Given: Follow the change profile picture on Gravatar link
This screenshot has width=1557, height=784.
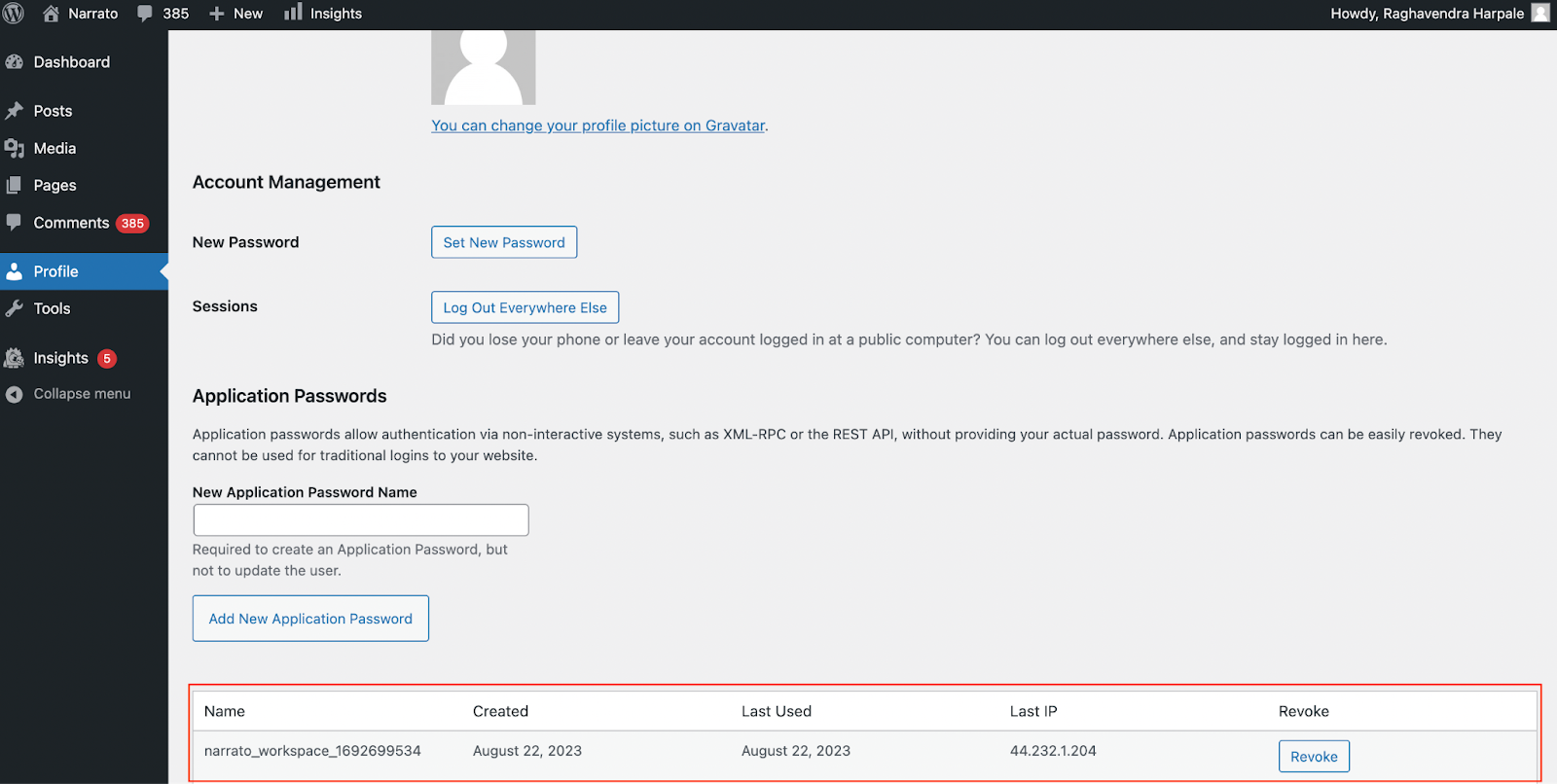Looking at the screenshot, I should click(597, 125).
